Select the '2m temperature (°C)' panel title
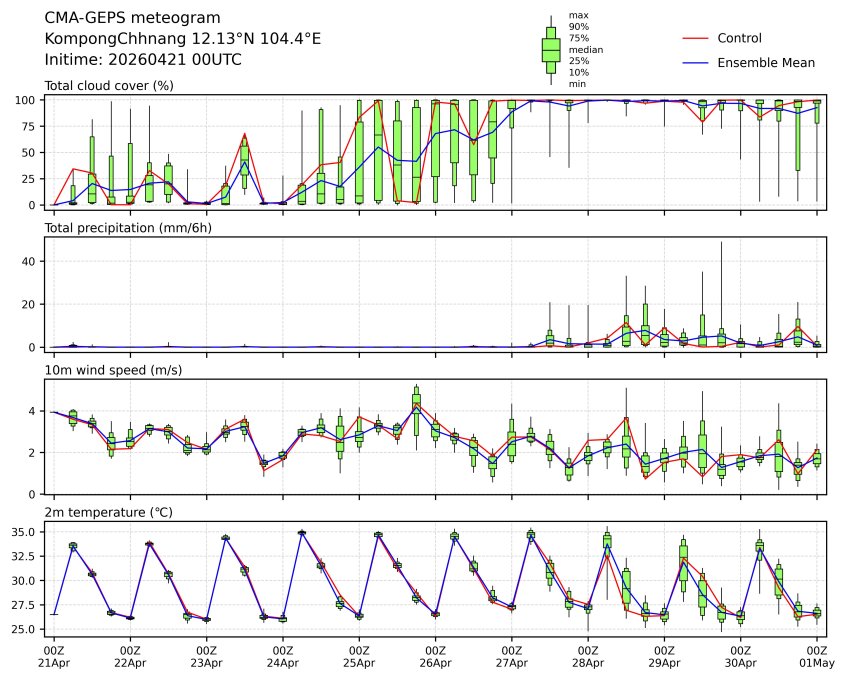846x680 pixels. click(x=109, y=513)
